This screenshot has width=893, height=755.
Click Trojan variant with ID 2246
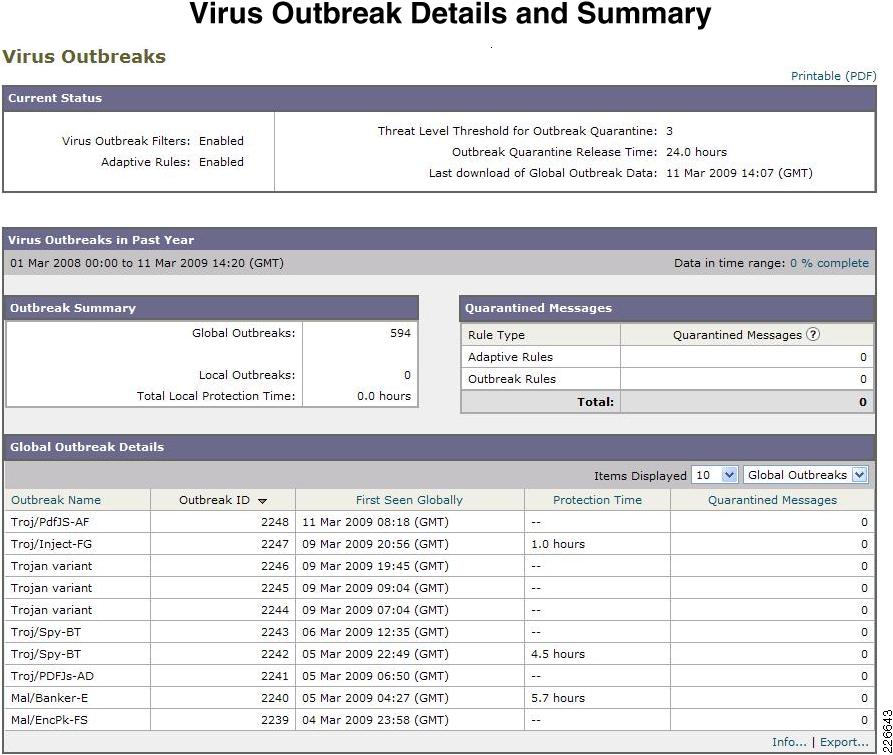[51, 566]
